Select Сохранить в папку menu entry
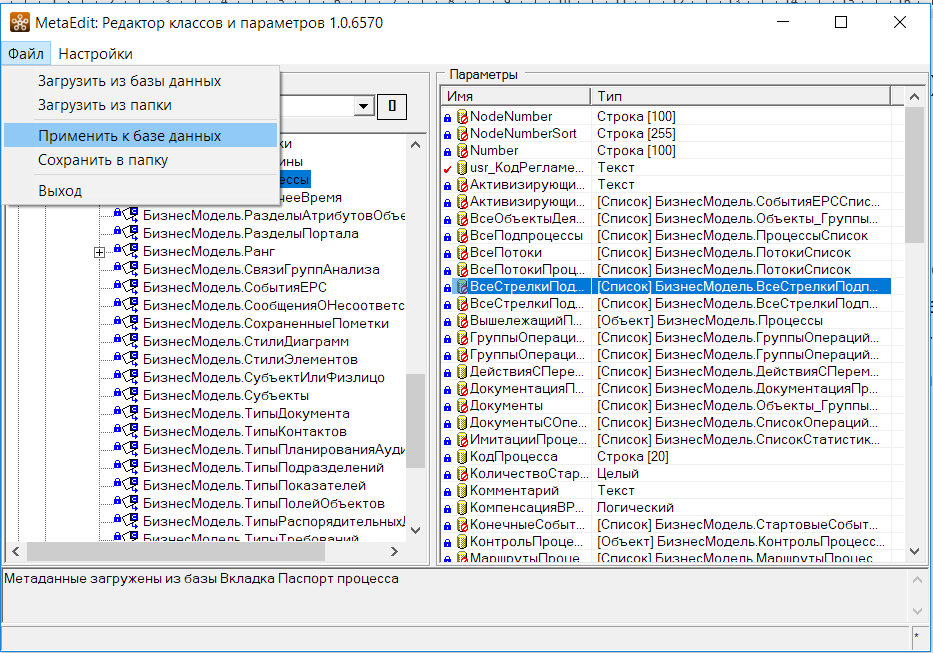Viewport: 933px width, 653px height. point(103,160)
